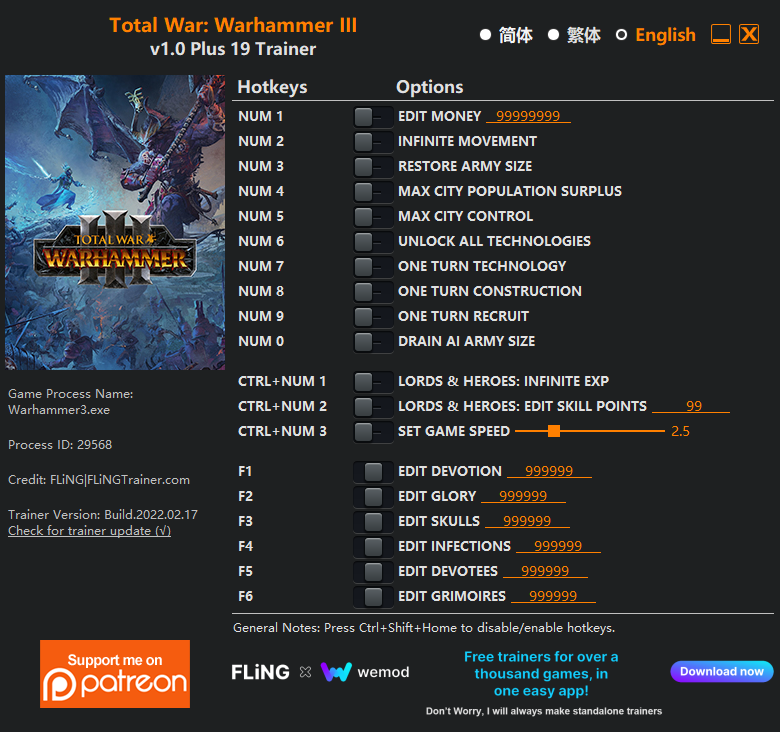Viewport: 780px width, 732px height.
Task: Toggle Lords & Heroes Infinite Exp
Action: click(x=373, y=382)
